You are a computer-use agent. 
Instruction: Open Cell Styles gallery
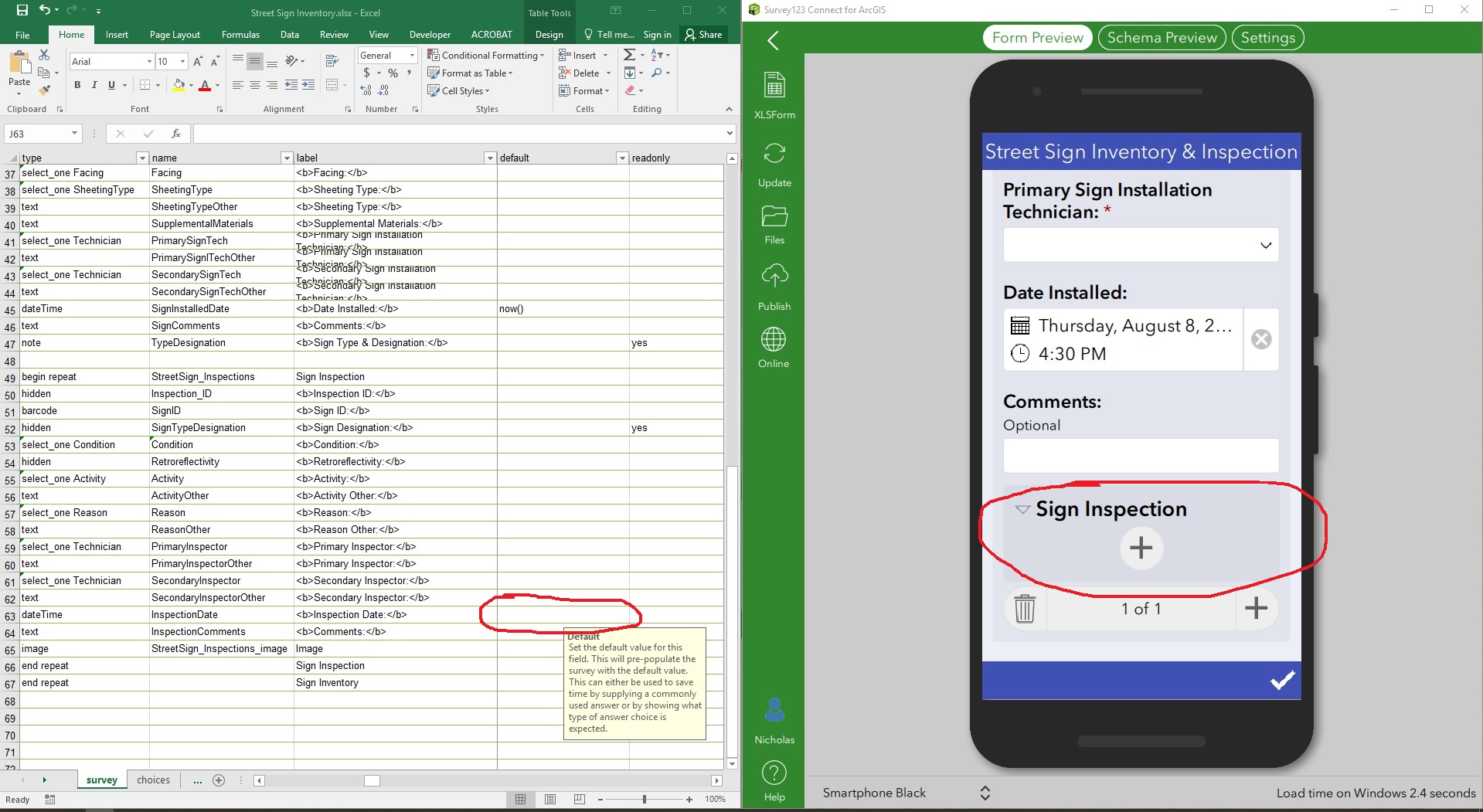pos(459,91)
